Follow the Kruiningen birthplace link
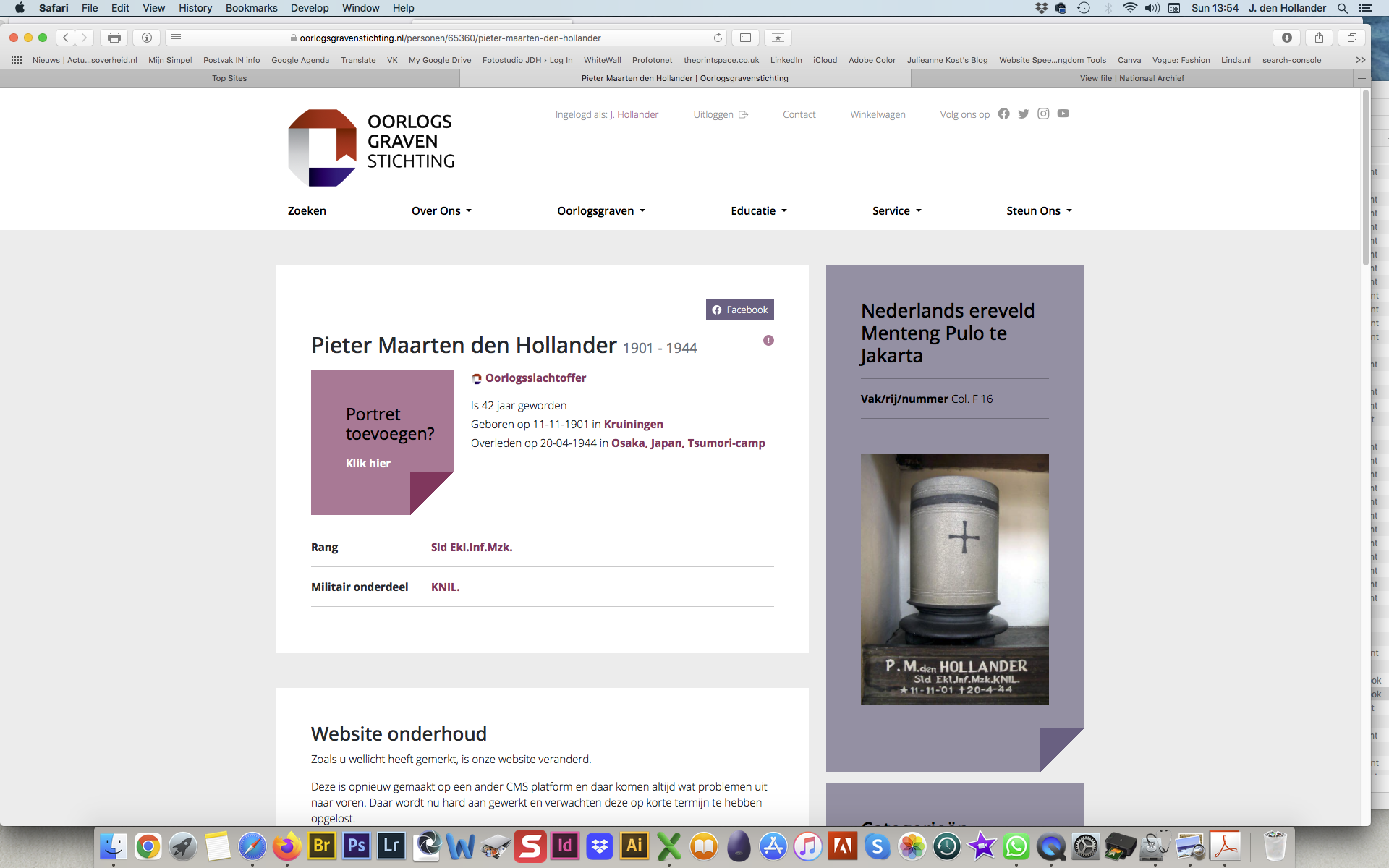 click(634, 424)
